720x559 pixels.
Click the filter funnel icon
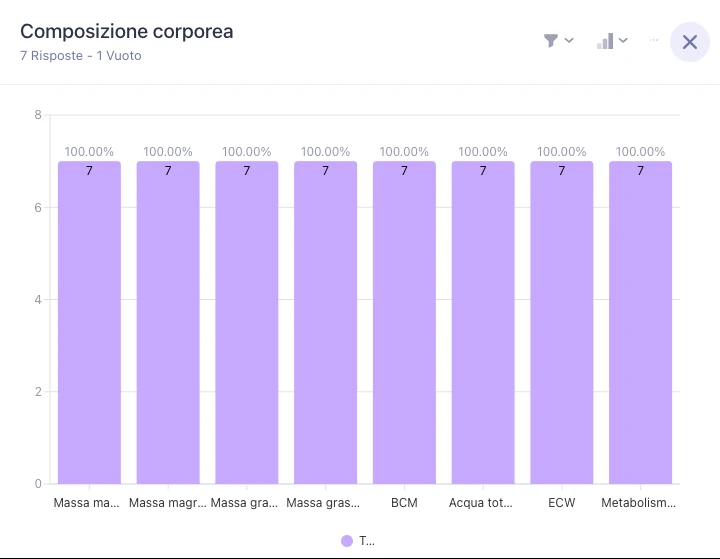click(x=551, y=41)
